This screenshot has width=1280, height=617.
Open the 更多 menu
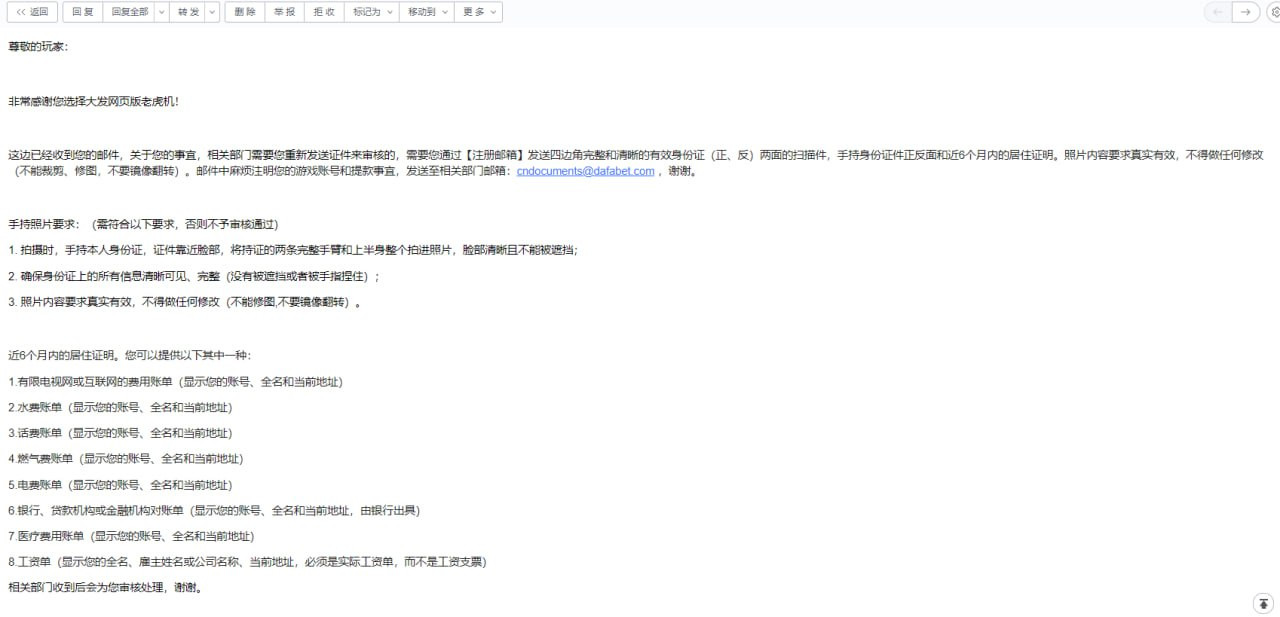click(x=478, y=12)
